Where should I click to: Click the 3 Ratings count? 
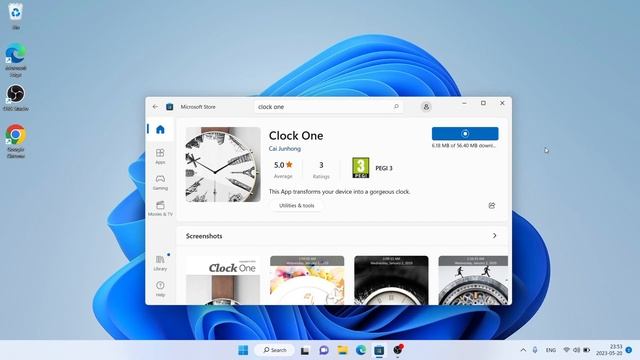pos(321,169)
